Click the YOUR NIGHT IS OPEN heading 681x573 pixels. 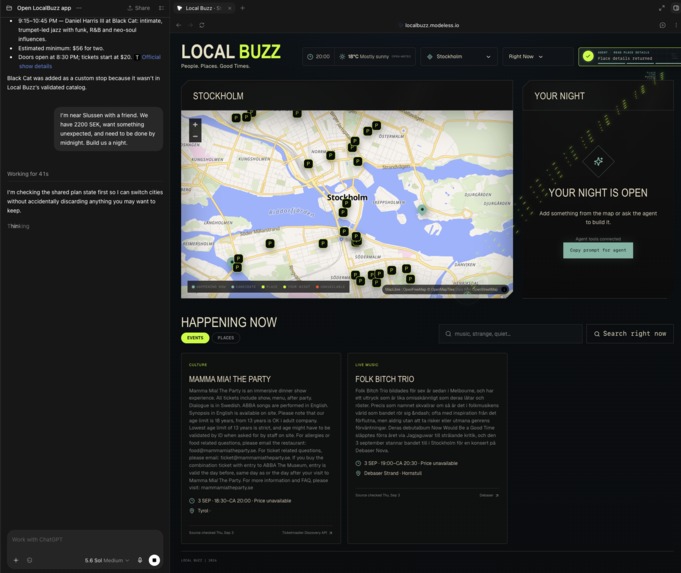coord(598,193)
